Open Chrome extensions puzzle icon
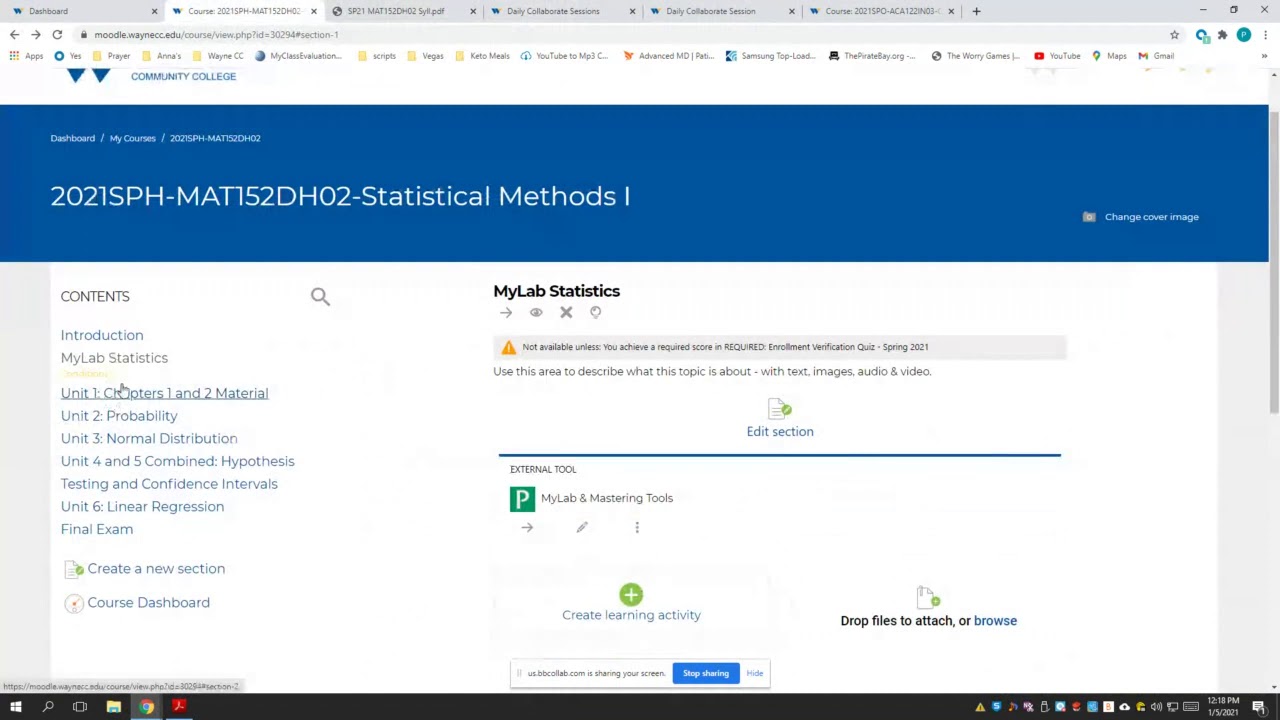The image size is (1280, 720). [1222, 34]
